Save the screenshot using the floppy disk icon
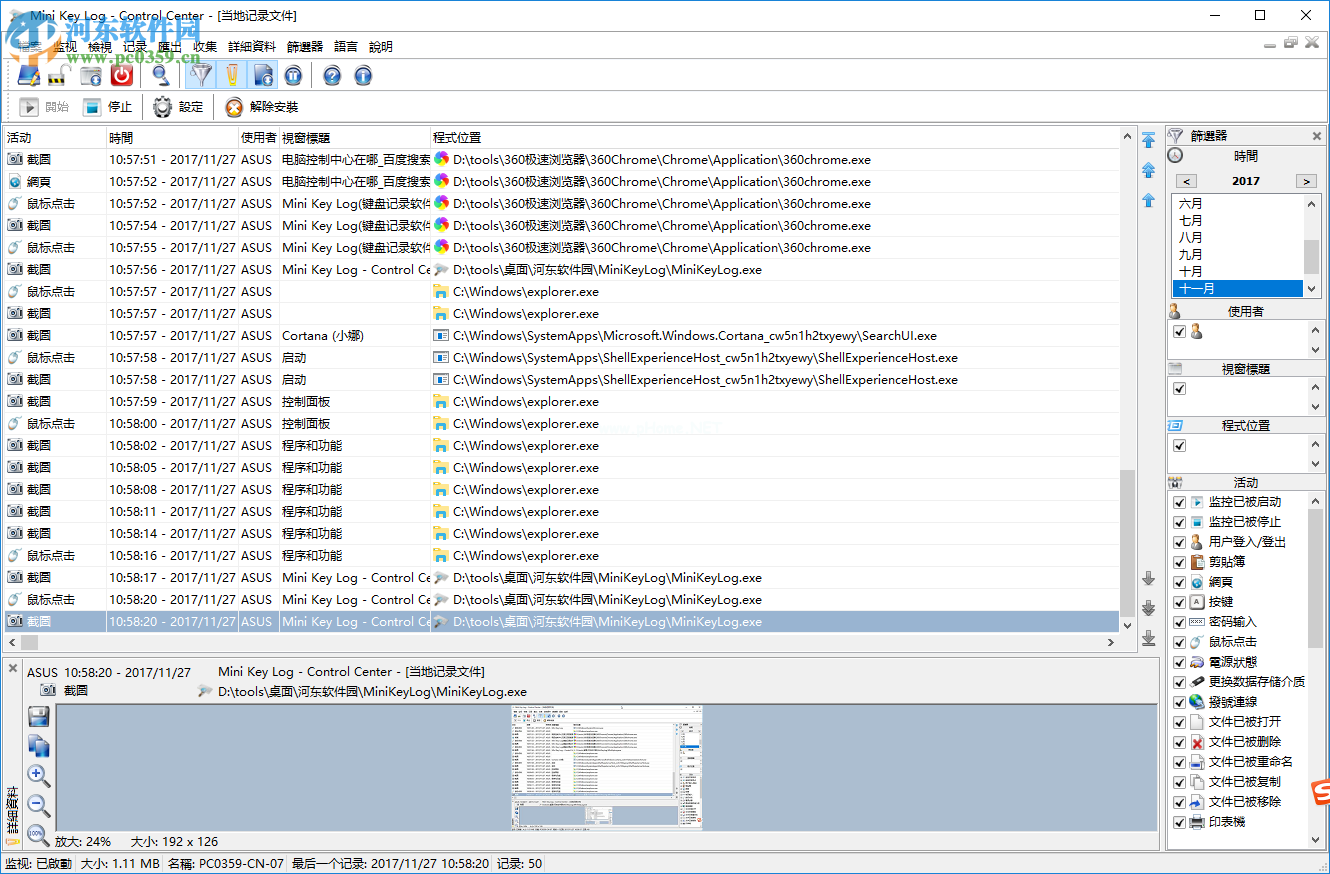Viewport: 1330px width, 874px height. (x=39, y=716)
